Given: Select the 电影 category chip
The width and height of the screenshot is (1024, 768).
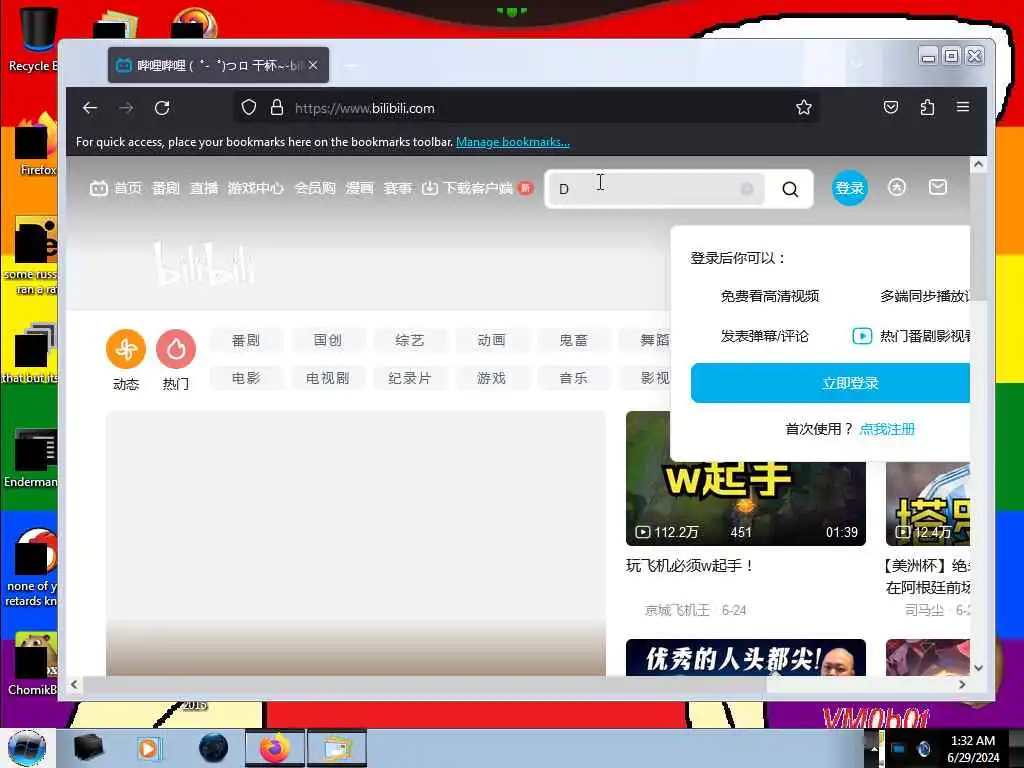Looking at the screenshot, I should point(246,378).
